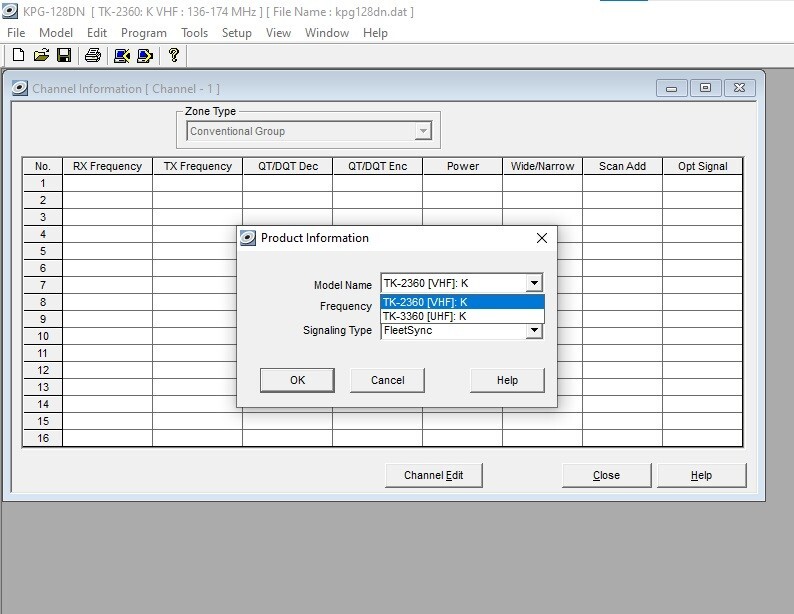Collapse the Model Name dropdown arrow
The image size is (794, 614).
tap(534, 284)
